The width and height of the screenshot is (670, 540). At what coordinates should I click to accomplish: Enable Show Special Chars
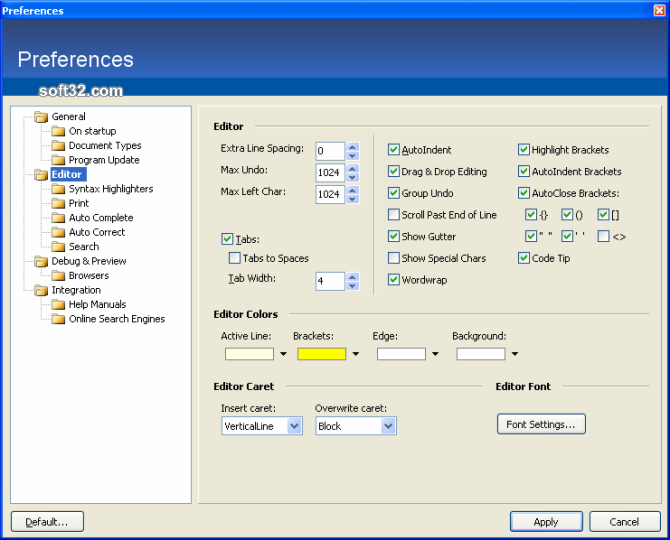point(394,258)
